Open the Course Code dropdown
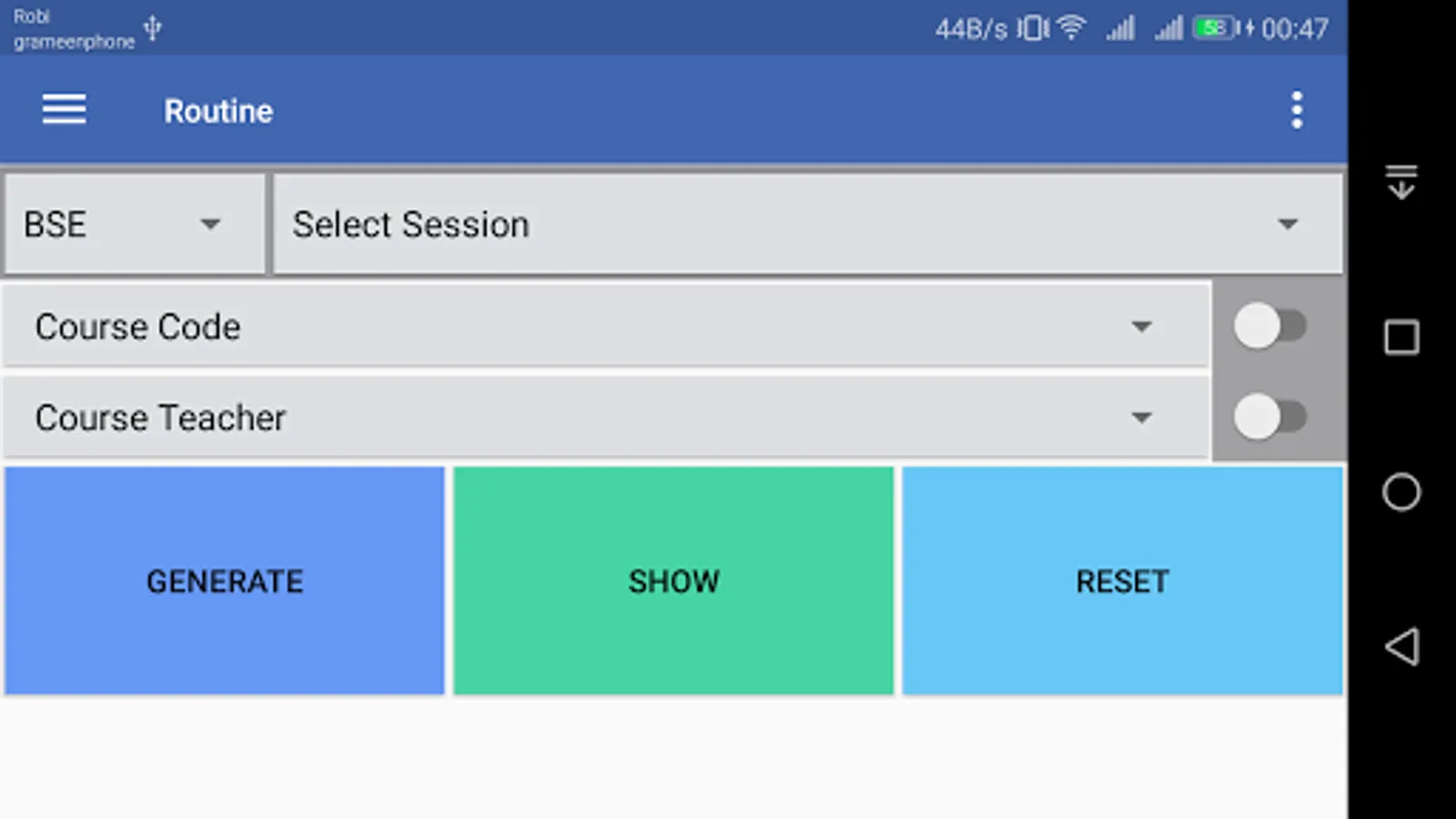The width and height of the screenshot is (1456, 819). click(x=605, y=327)
